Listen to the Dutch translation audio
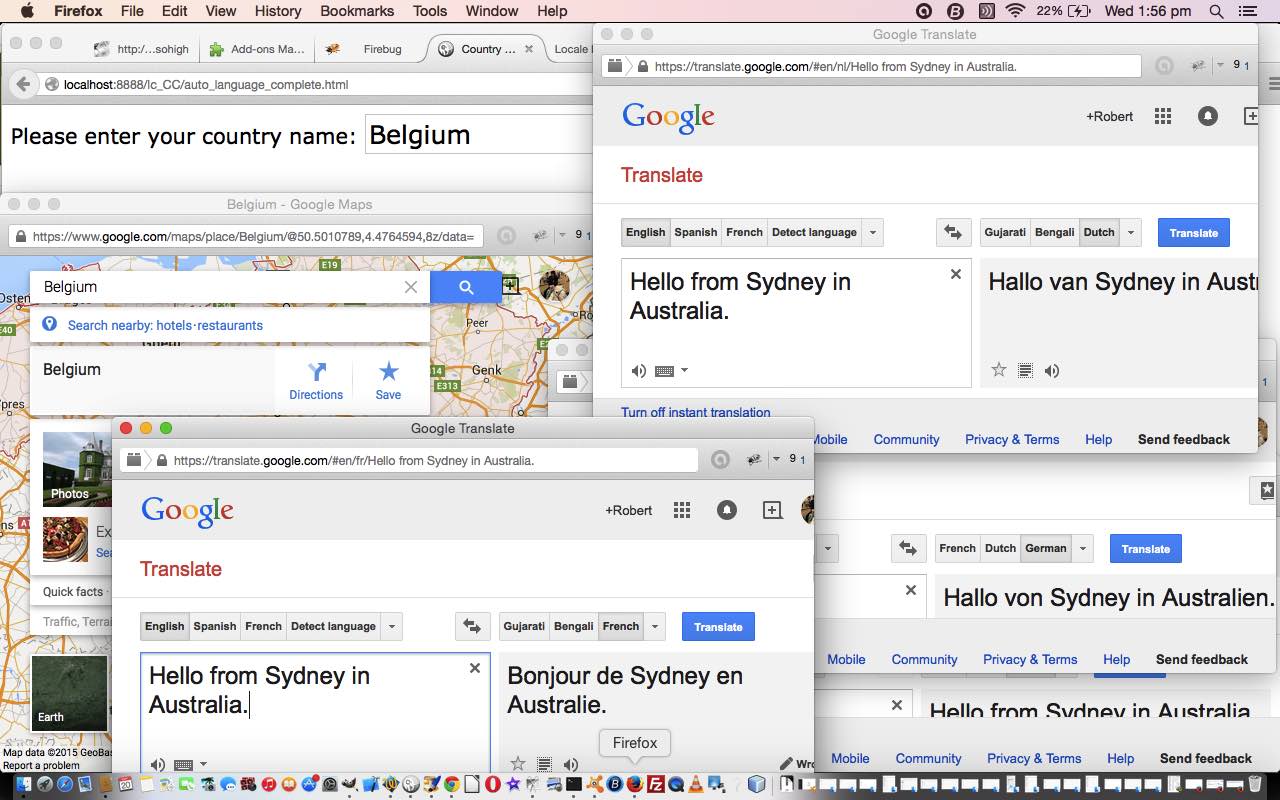 (1052, 370)
